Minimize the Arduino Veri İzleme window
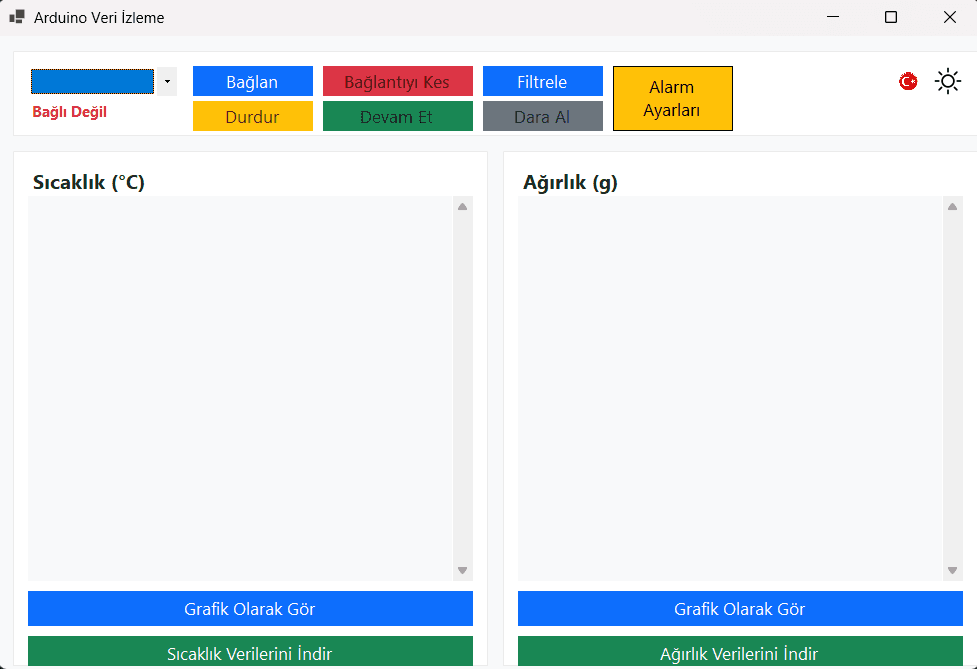The width and height of the screenshot is (977, 669). [832, 17]
